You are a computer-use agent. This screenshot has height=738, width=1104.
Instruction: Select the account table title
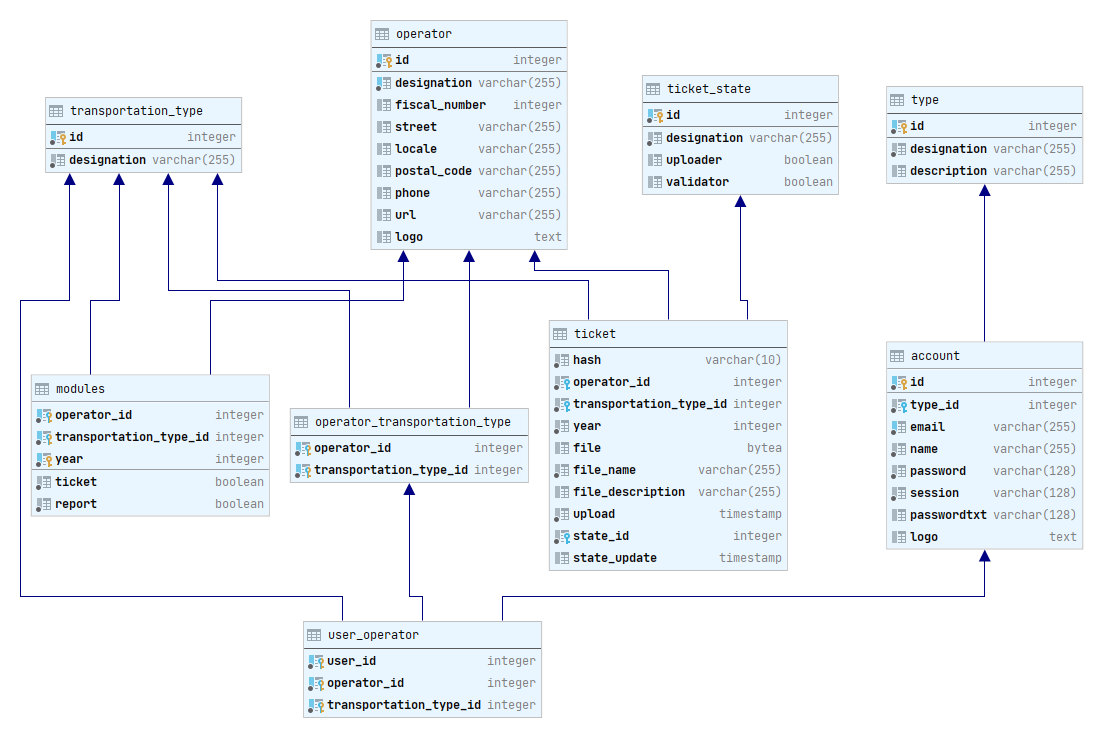935,356
